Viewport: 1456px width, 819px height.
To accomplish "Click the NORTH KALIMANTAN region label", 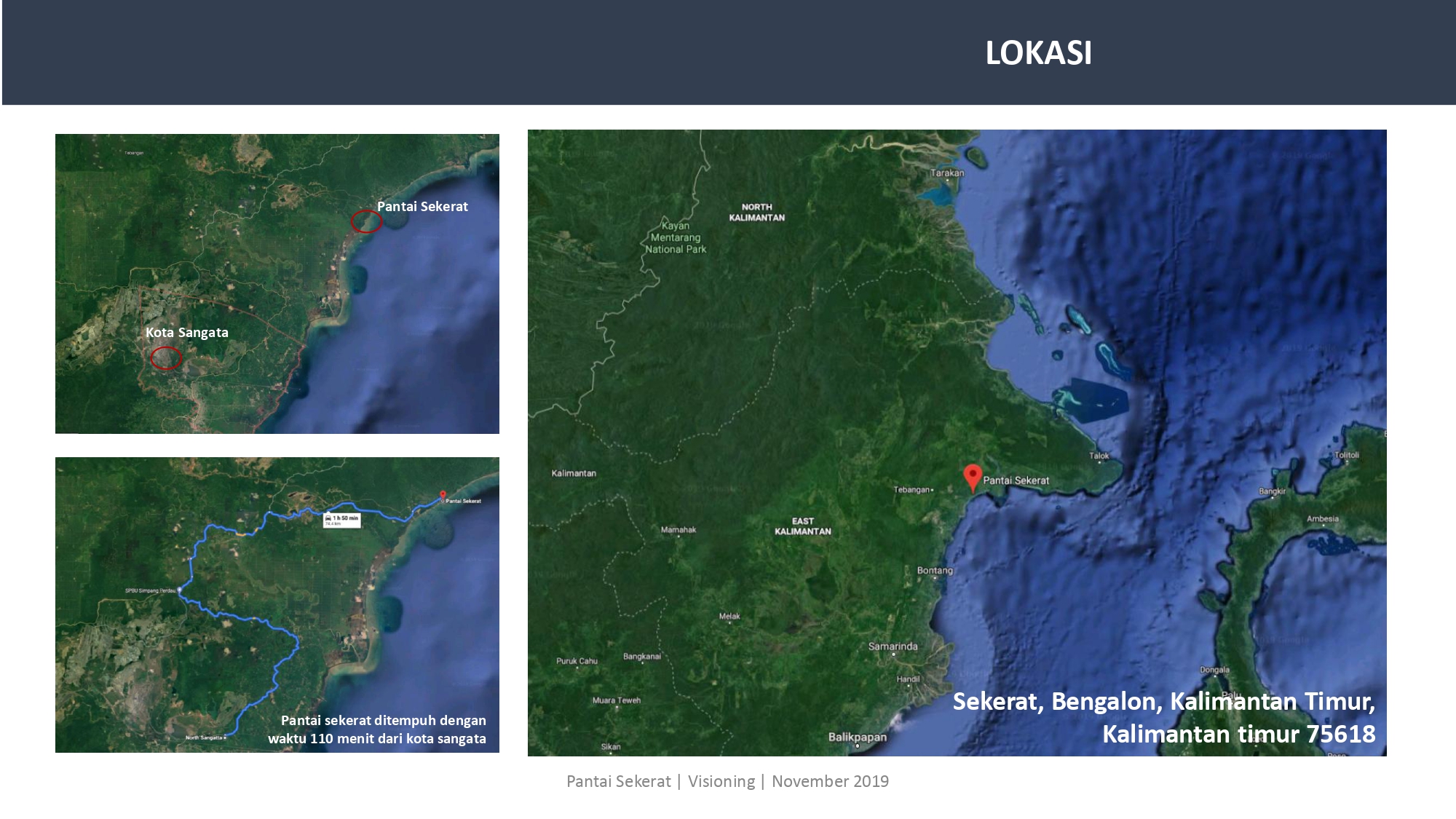I will click(757, 213).
